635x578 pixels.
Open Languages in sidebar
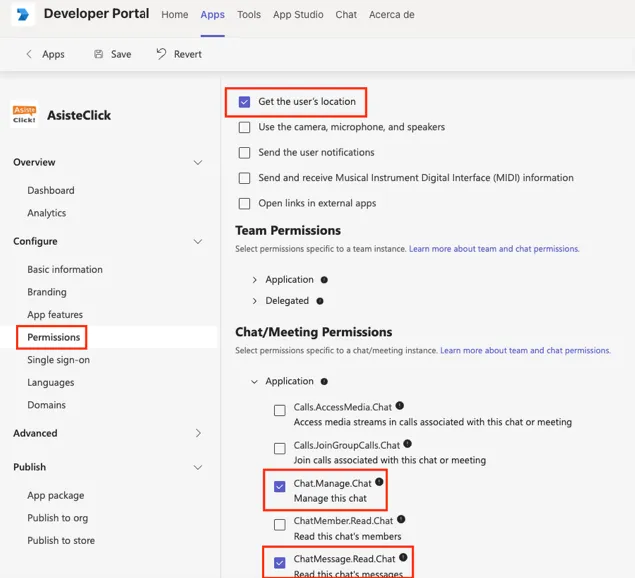[x=51, y=382]
